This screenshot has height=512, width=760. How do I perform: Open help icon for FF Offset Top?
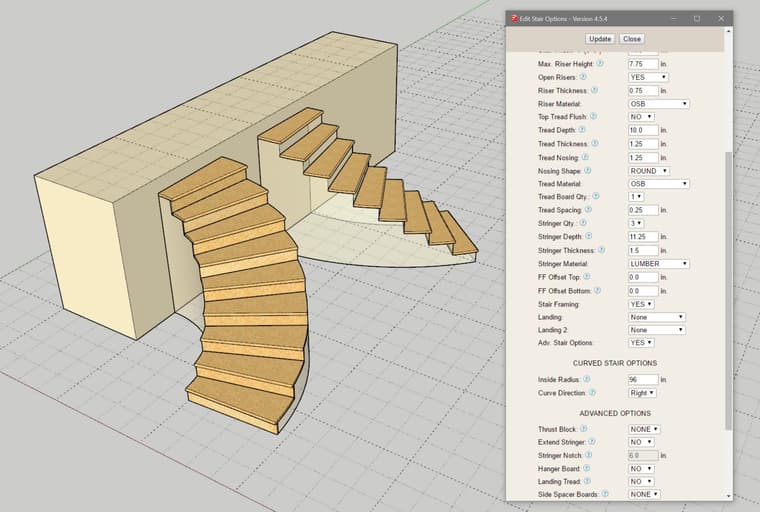(x=586, y=276)
